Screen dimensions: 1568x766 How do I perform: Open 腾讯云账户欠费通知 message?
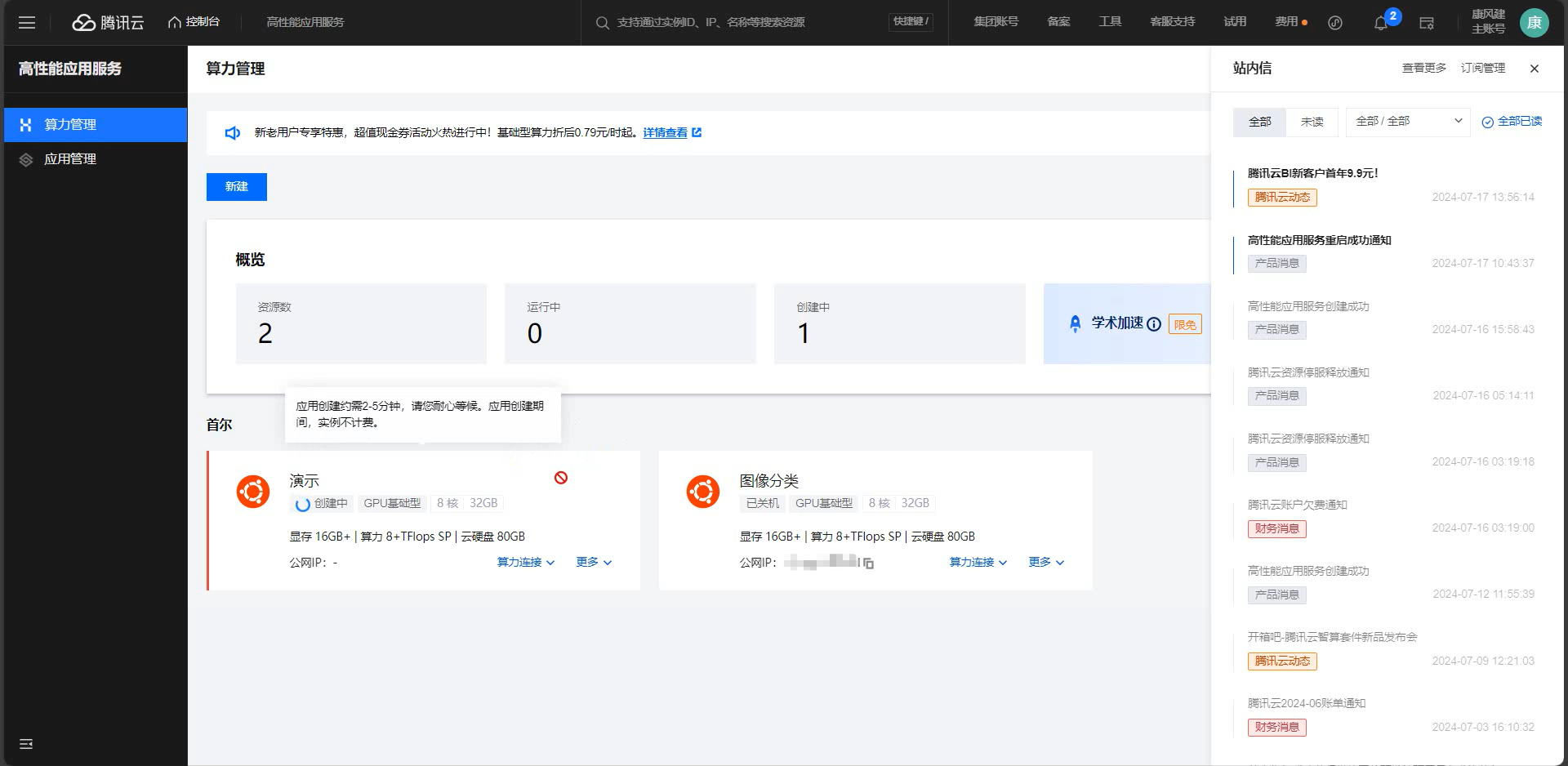pos(1297,505)
